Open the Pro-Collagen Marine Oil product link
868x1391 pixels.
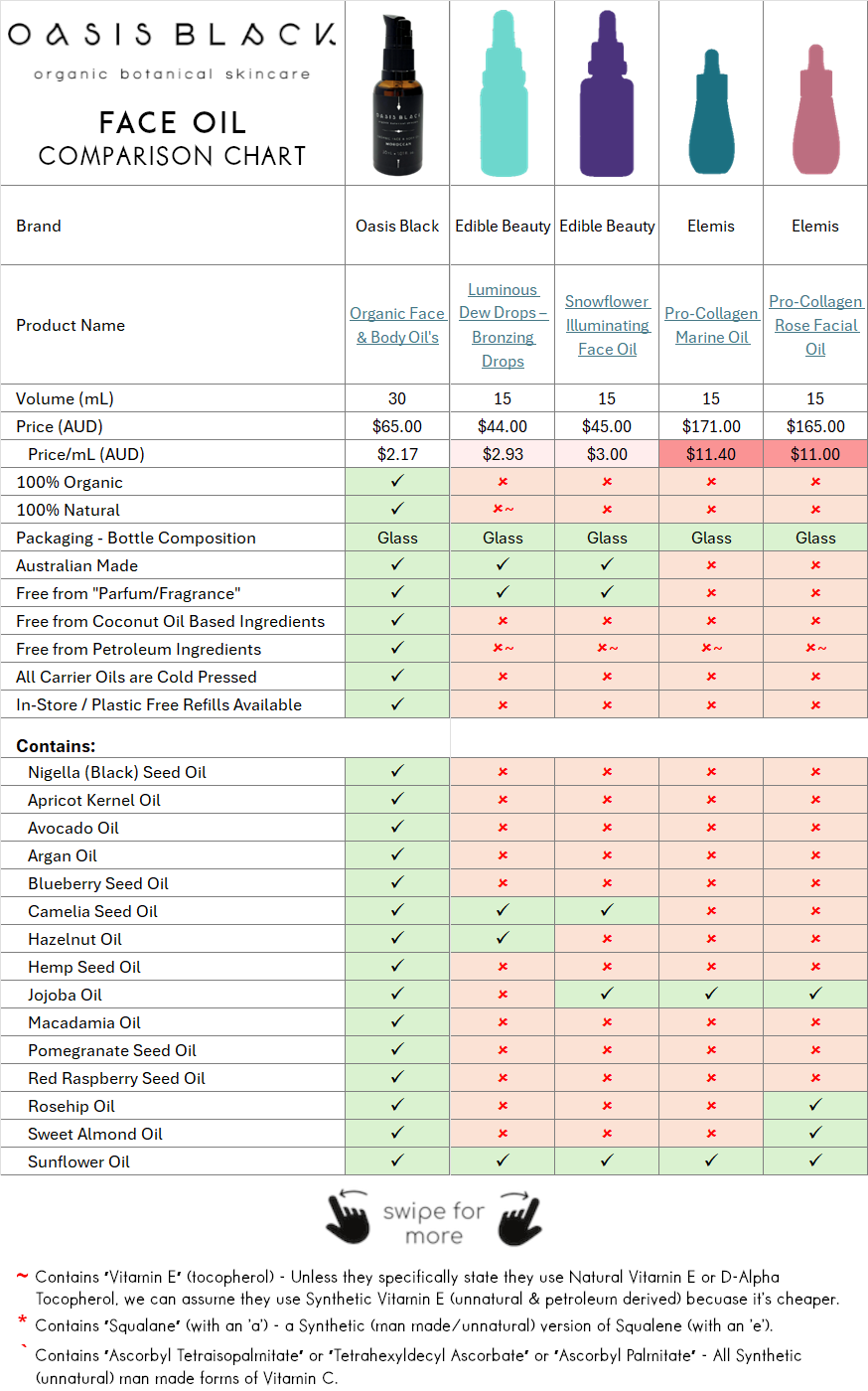click(711, 325)
